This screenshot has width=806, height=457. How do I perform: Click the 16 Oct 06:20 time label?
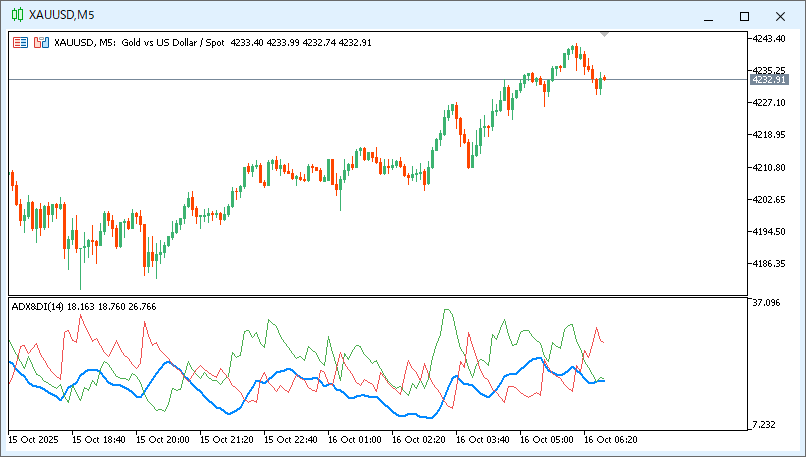click(x=611, y=439)
